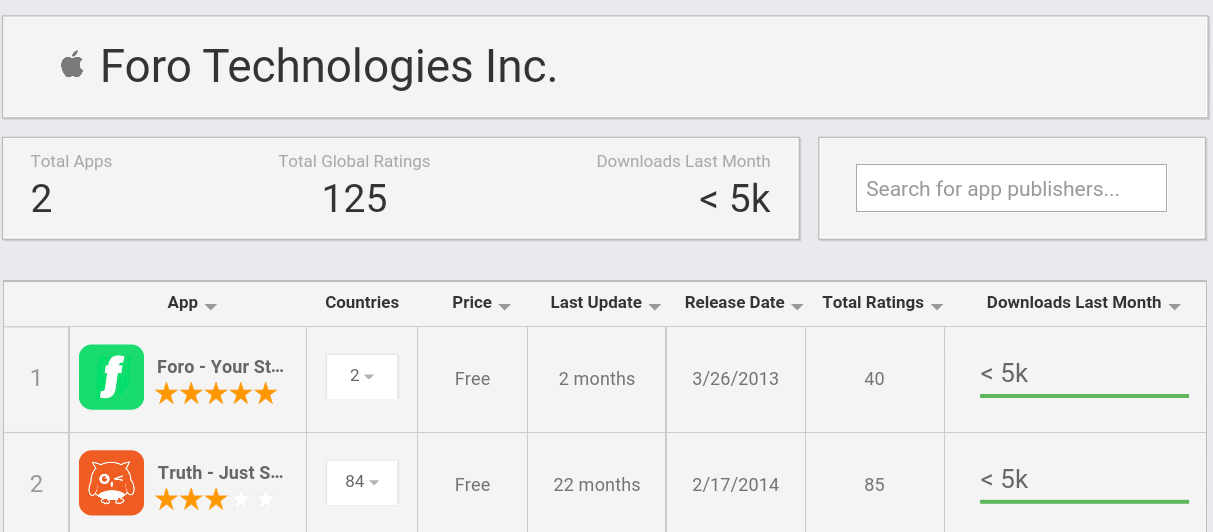The width and height of the screenshot is (1213, 532).
Task: Focus the Search for app publishers field
Action: click(1011, 188)
